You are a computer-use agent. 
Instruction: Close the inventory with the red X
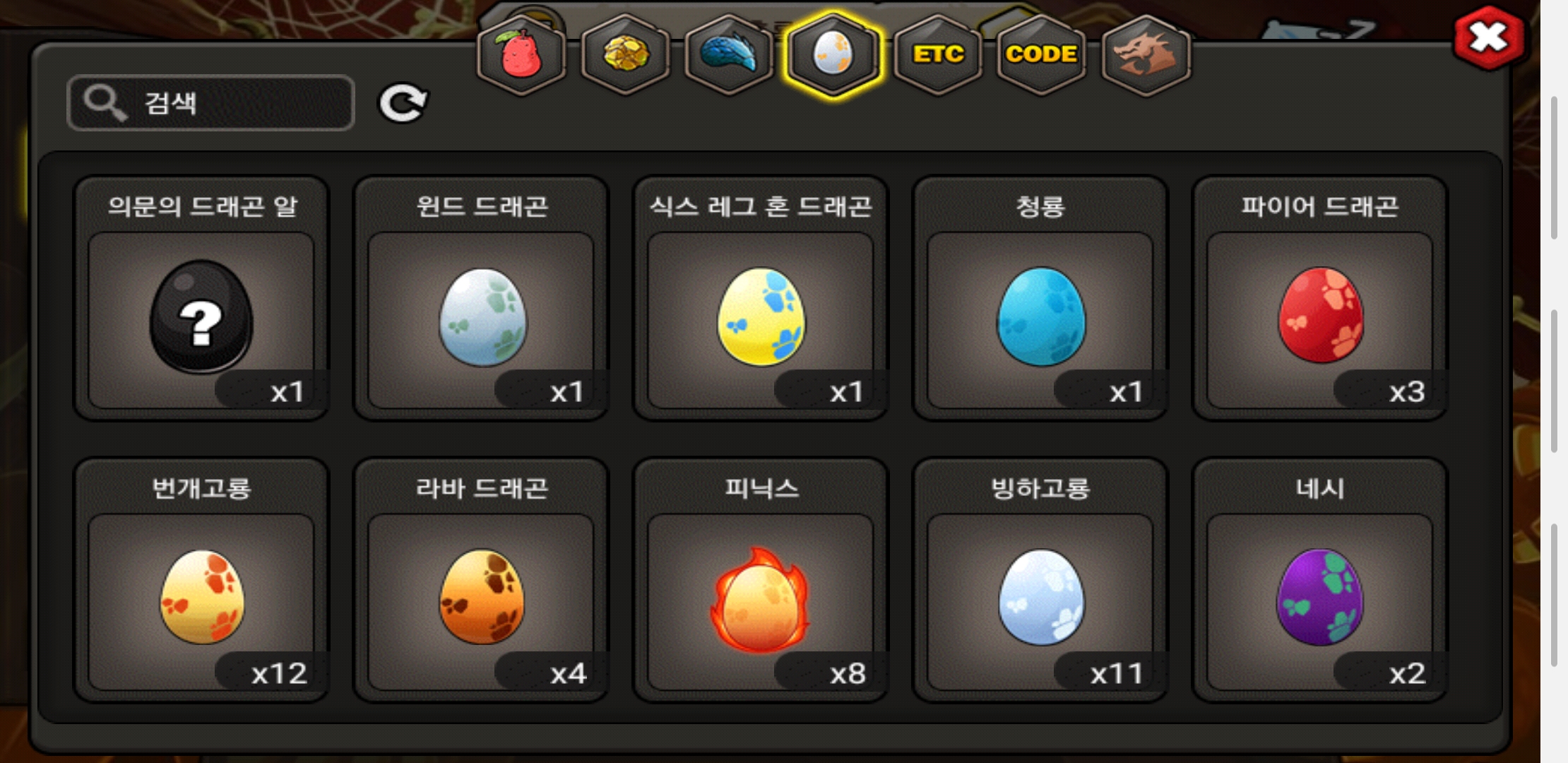click(1488, 37)
